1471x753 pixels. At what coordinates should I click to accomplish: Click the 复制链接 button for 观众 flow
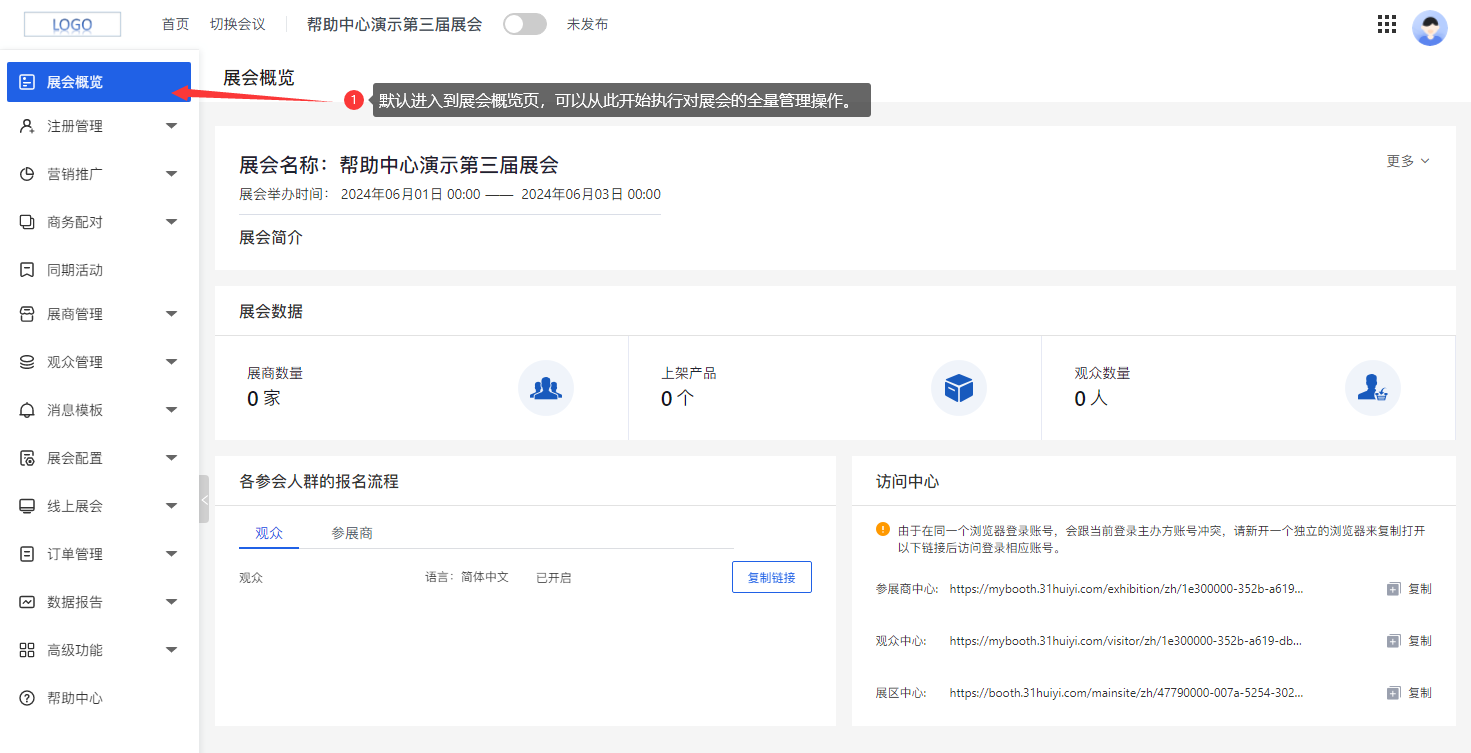[771, 576]
